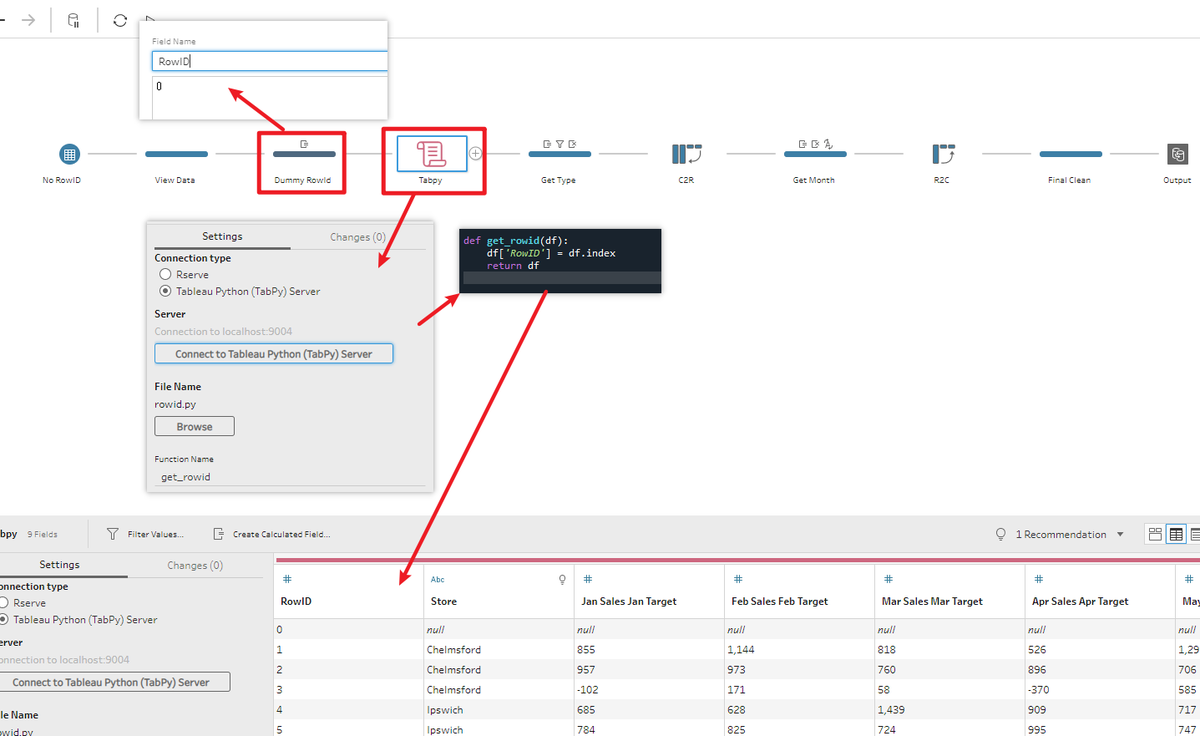The height and width of the screenshot is (736, 1200).
Task: Click the Browse button under File Name
Action: tap(194, 426)
